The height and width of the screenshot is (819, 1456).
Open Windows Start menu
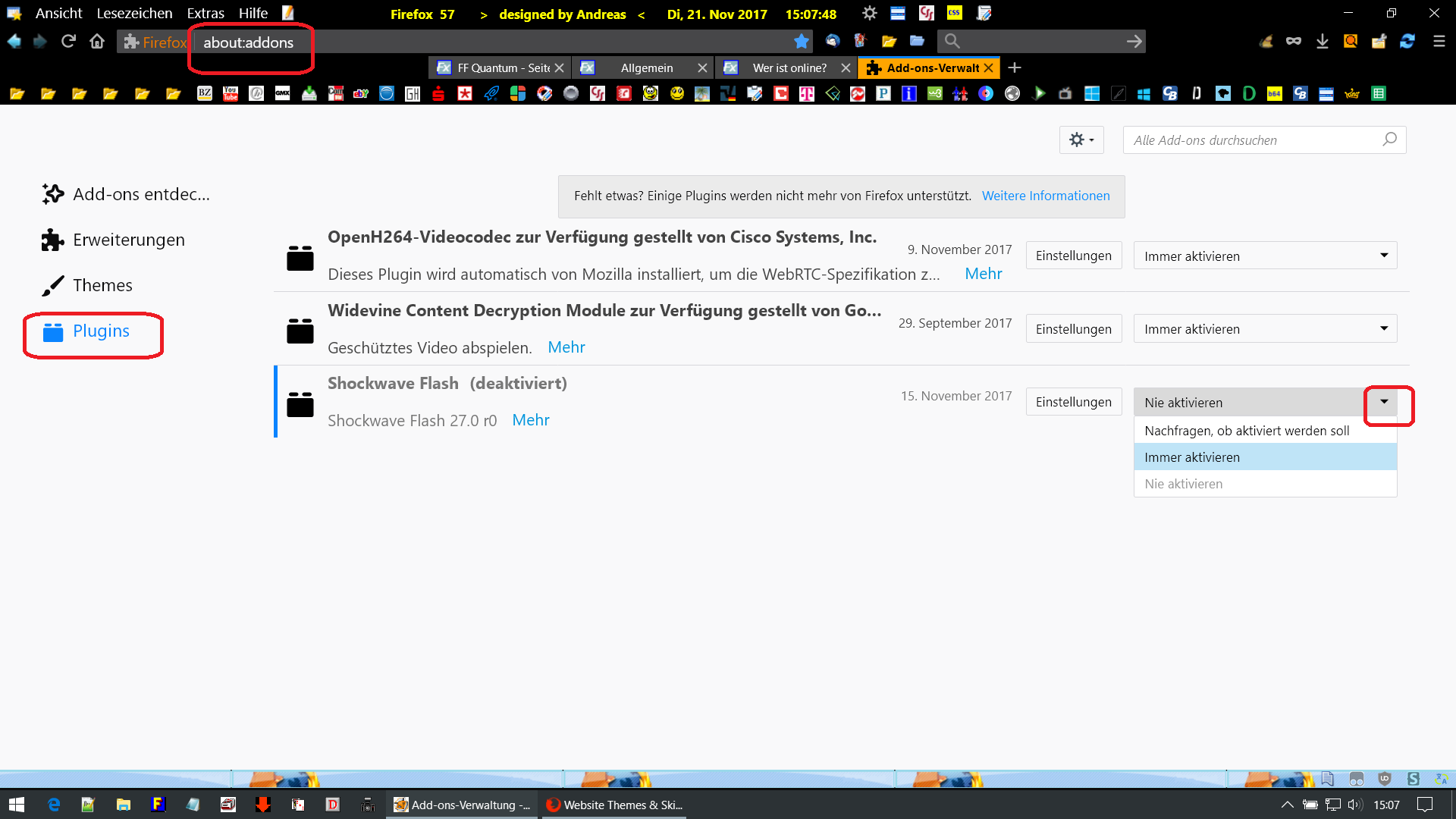point(17,805)
